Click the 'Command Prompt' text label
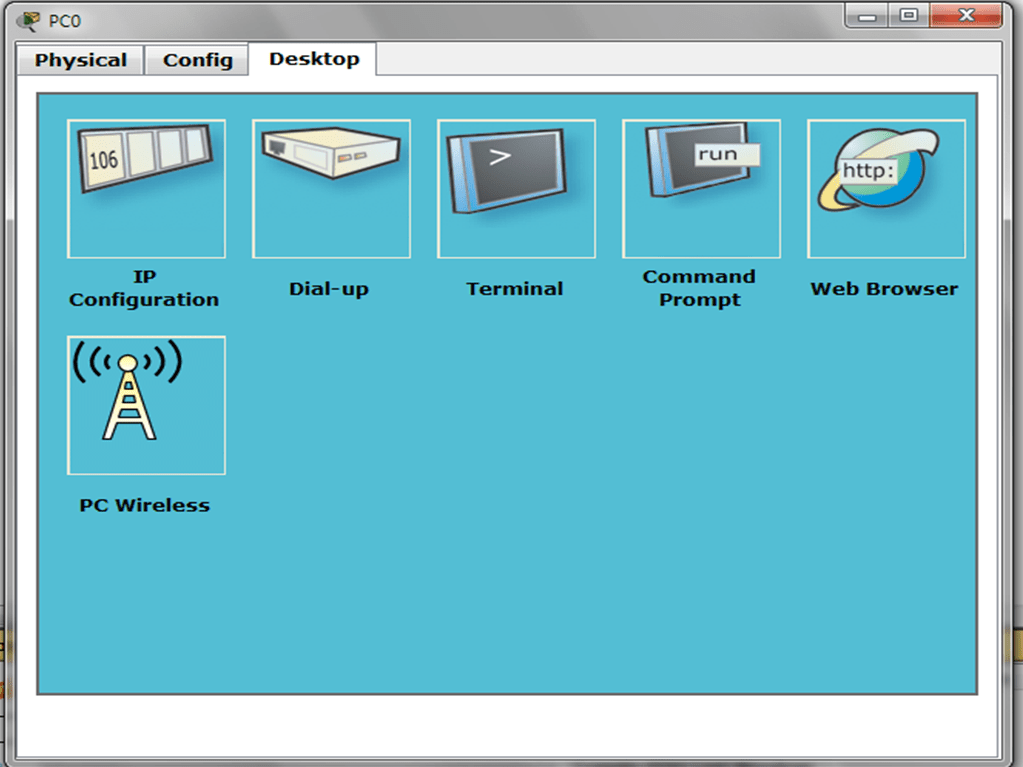The image size is (1023, 767). (x=699, y=288)
